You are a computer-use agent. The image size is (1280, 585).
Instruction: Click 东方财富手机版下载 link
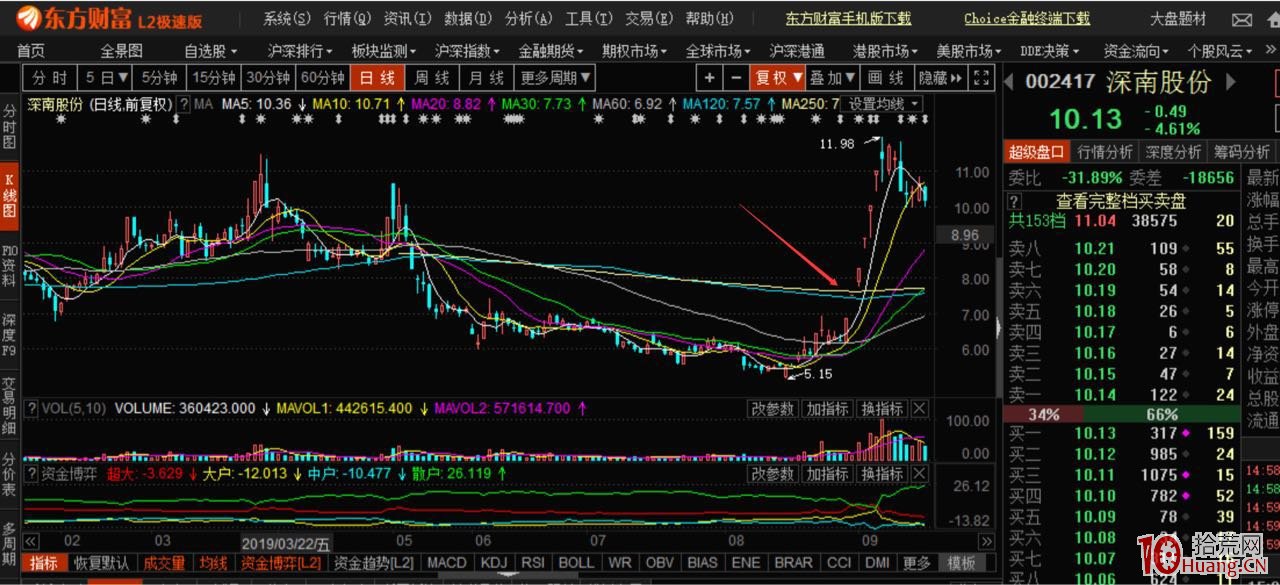point(848,19)
